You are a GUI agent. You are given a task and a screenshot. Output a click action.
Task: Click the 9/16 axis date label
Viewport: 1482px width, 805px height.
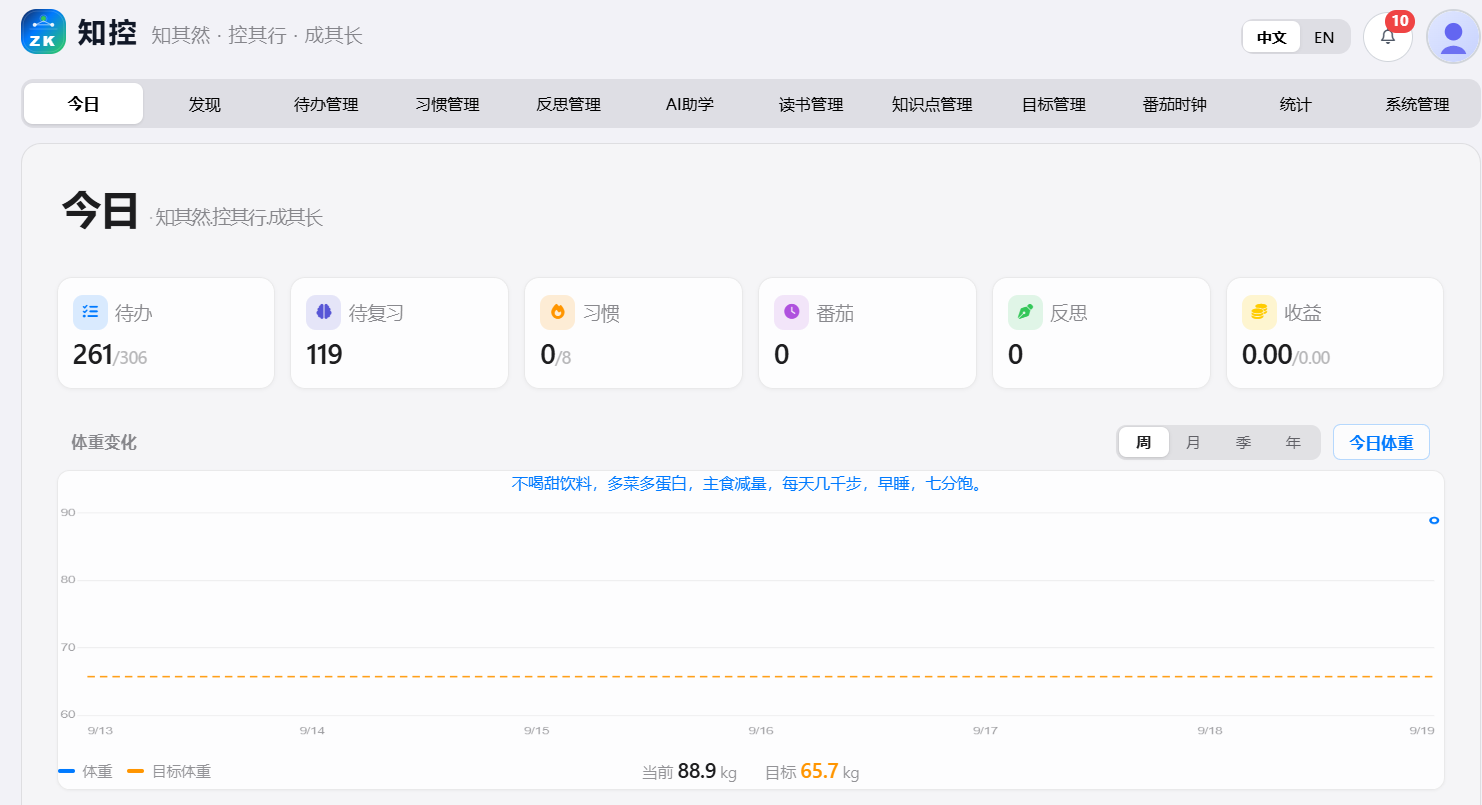[761, 731]
